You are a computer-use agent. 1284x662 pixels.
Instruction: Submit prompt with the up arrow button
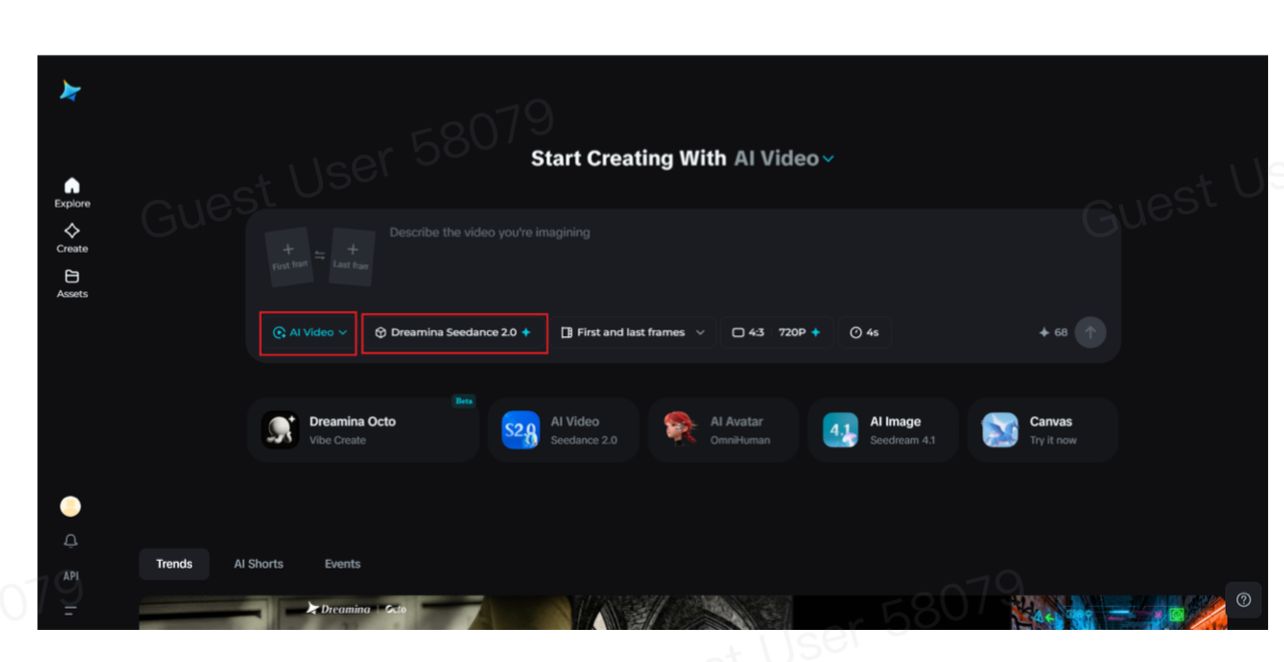point(1090,332)
